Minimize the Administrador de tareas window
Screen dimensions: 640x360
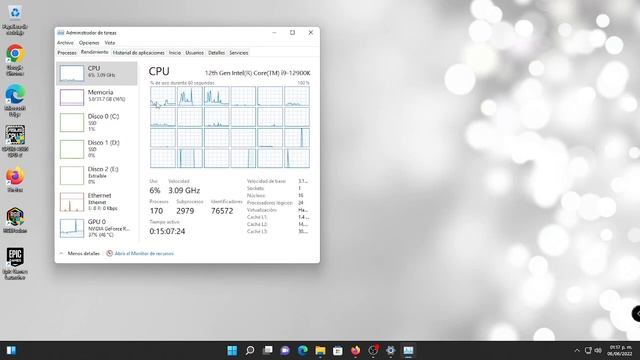[274, 33]
